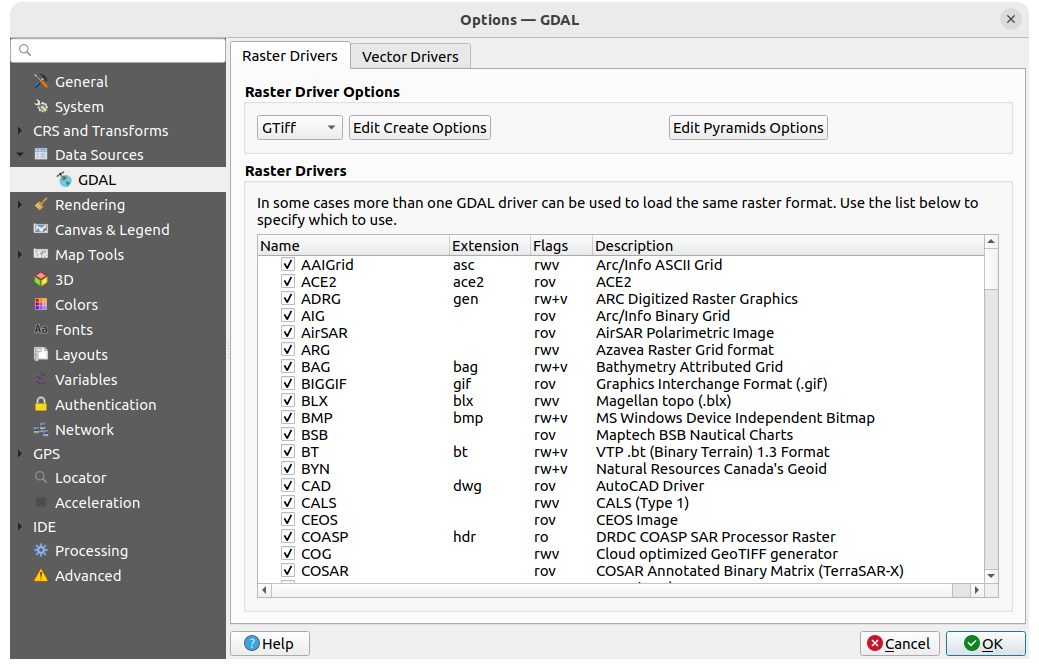Select the System gear icon
The height and width of the screenshot is (669, 1039).
click(41, 107)
